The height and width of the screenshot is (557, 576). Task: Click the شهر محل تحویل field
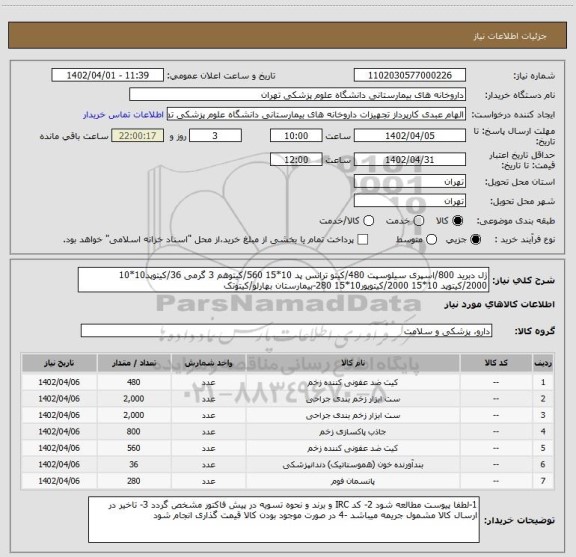coord(410,201)
